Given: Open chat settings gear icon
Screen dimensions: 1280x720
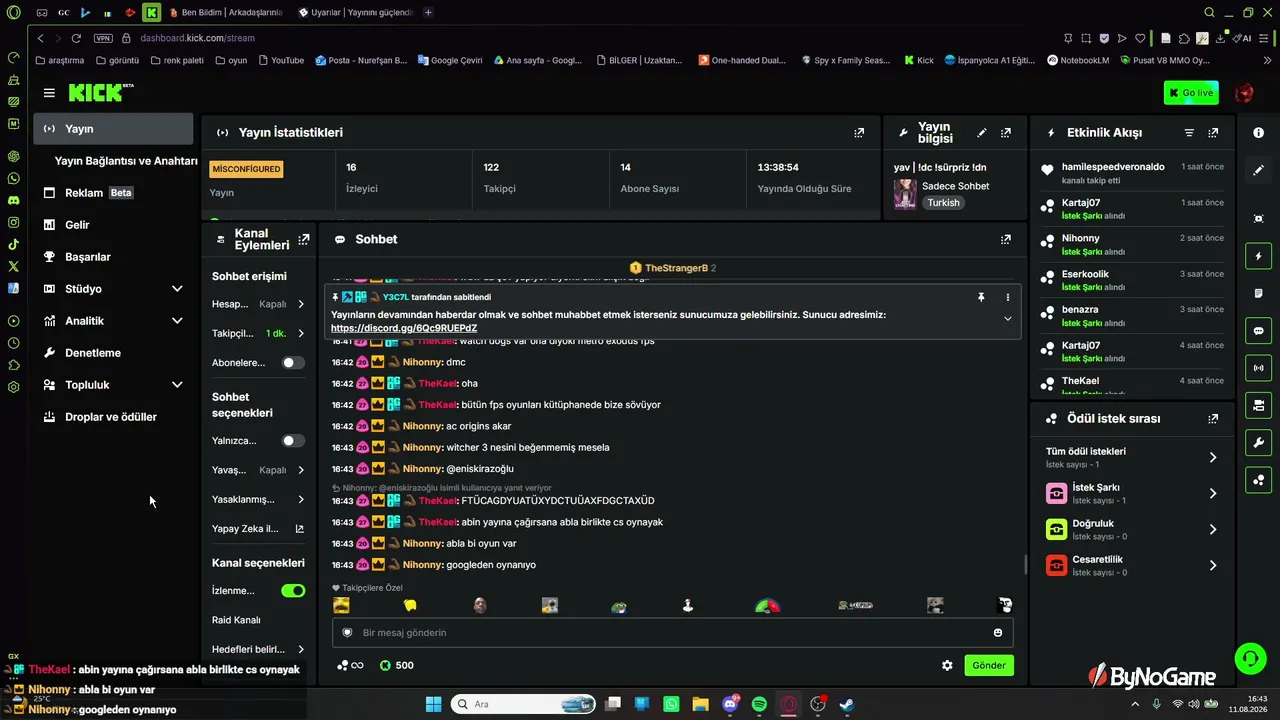Looking at the screenshot, I should (947, 665).
